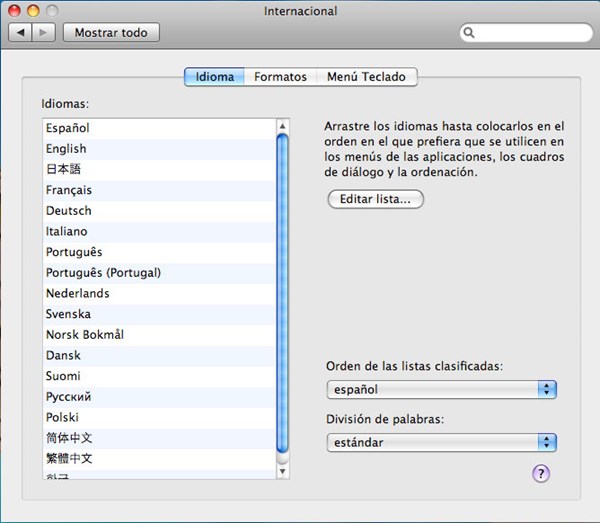Select Norsk Bokmål language entry

pos(85,335)
